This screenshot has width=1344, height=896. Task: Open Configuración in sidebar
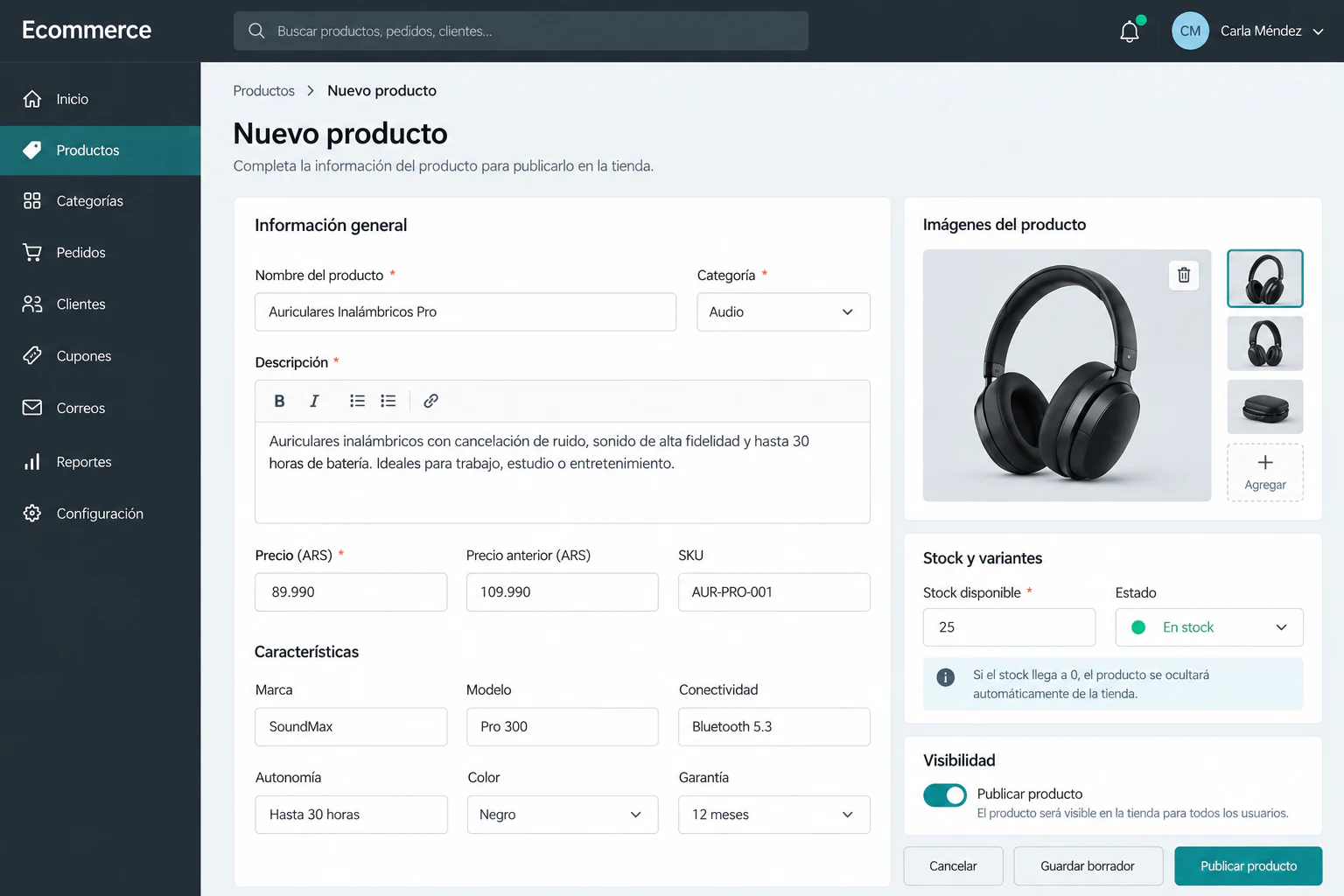point(101,514)
